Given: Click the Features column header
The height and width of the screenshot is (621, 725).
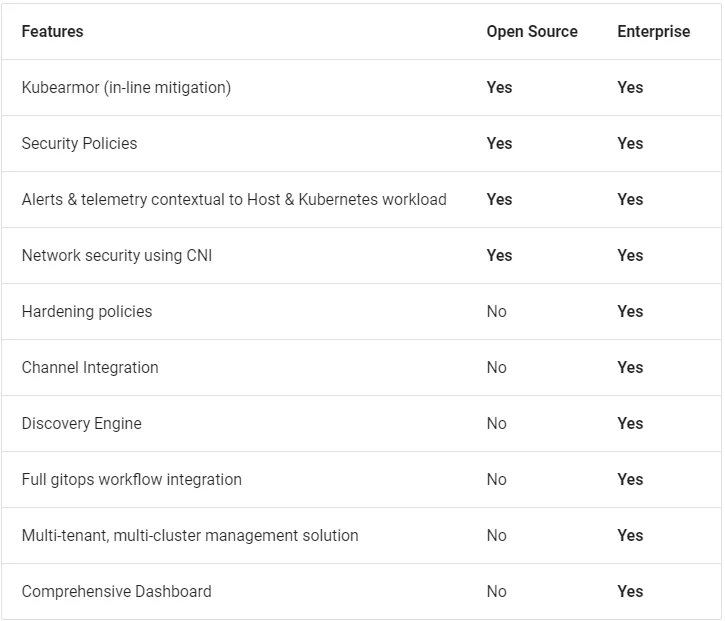Looking at the screenshot, I should click(52, 32).
